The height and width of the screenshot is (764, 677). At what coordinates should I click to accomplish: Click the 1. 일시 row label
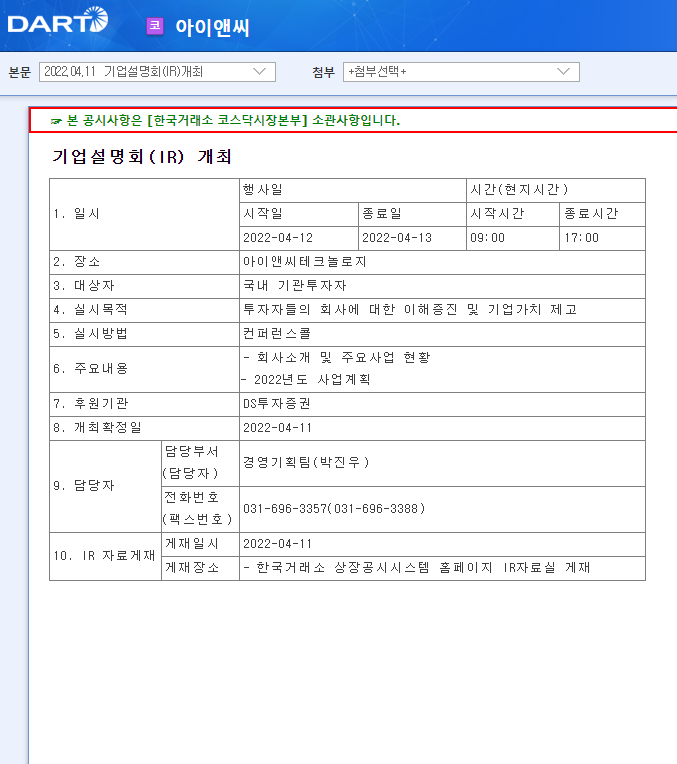click(144, 214)
